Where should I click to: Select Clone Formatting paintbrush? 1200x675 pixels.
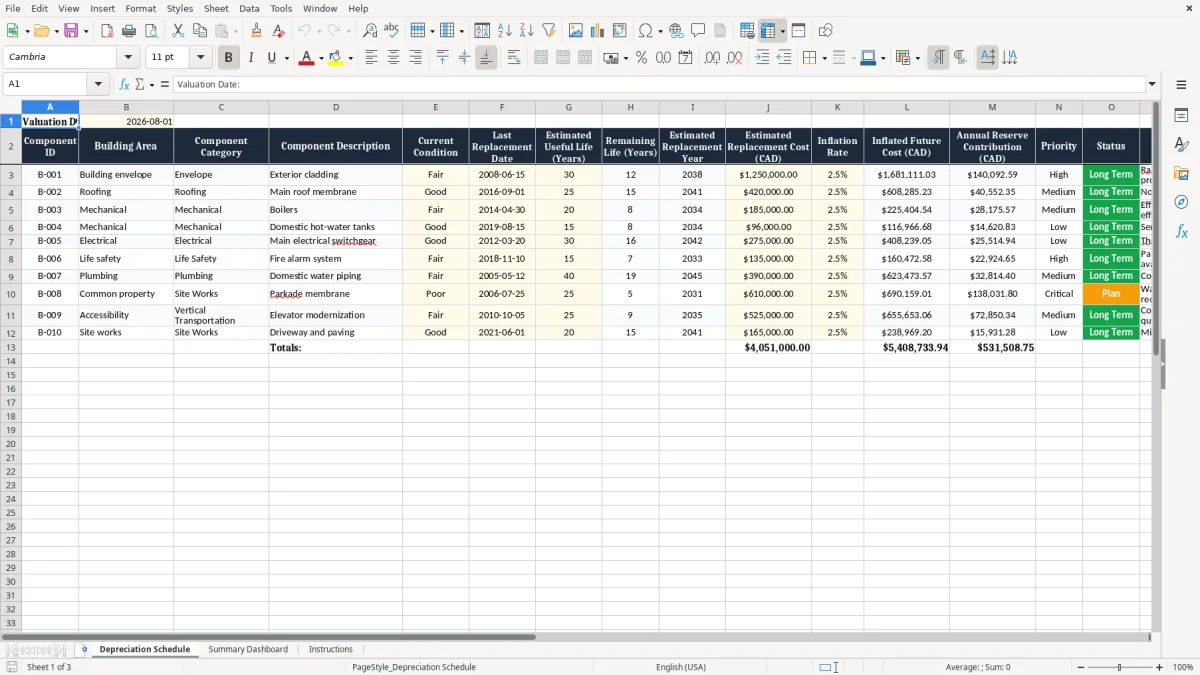coord(256,31)
